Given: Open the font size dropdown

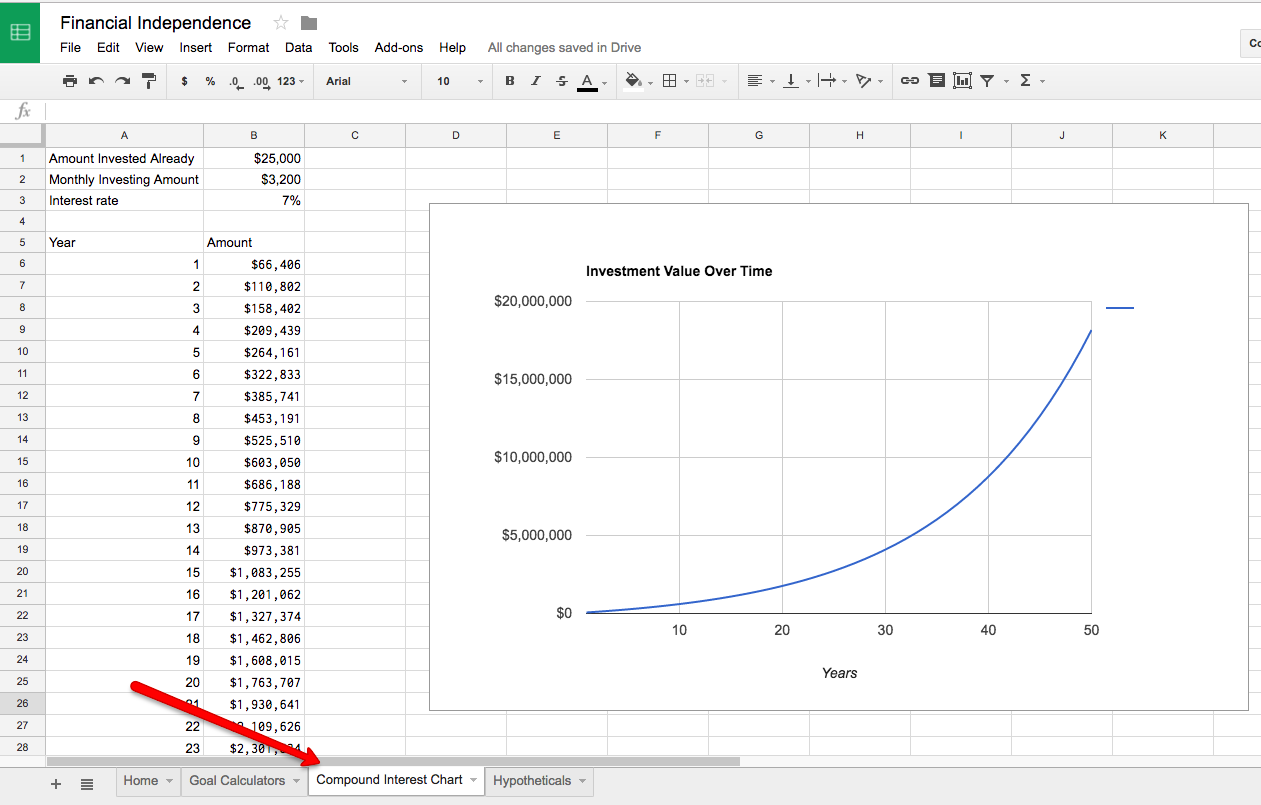Looking at the screenshot, I should 459,81.
